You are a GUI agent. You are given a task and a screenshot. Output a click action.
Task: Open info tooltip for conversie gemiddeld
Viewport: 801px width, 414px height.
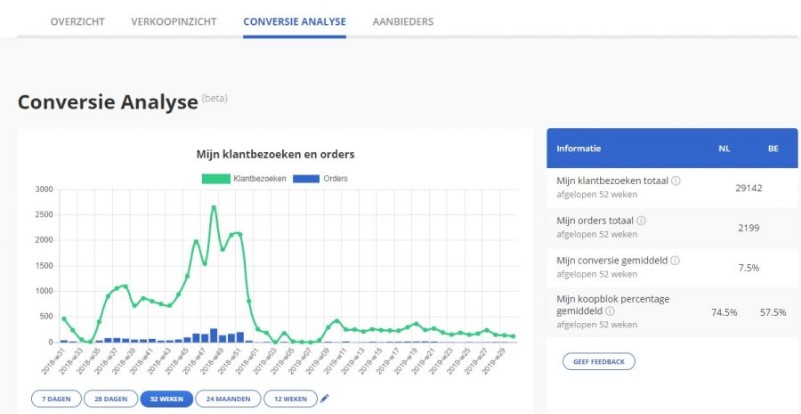click(x=676, y=261)
